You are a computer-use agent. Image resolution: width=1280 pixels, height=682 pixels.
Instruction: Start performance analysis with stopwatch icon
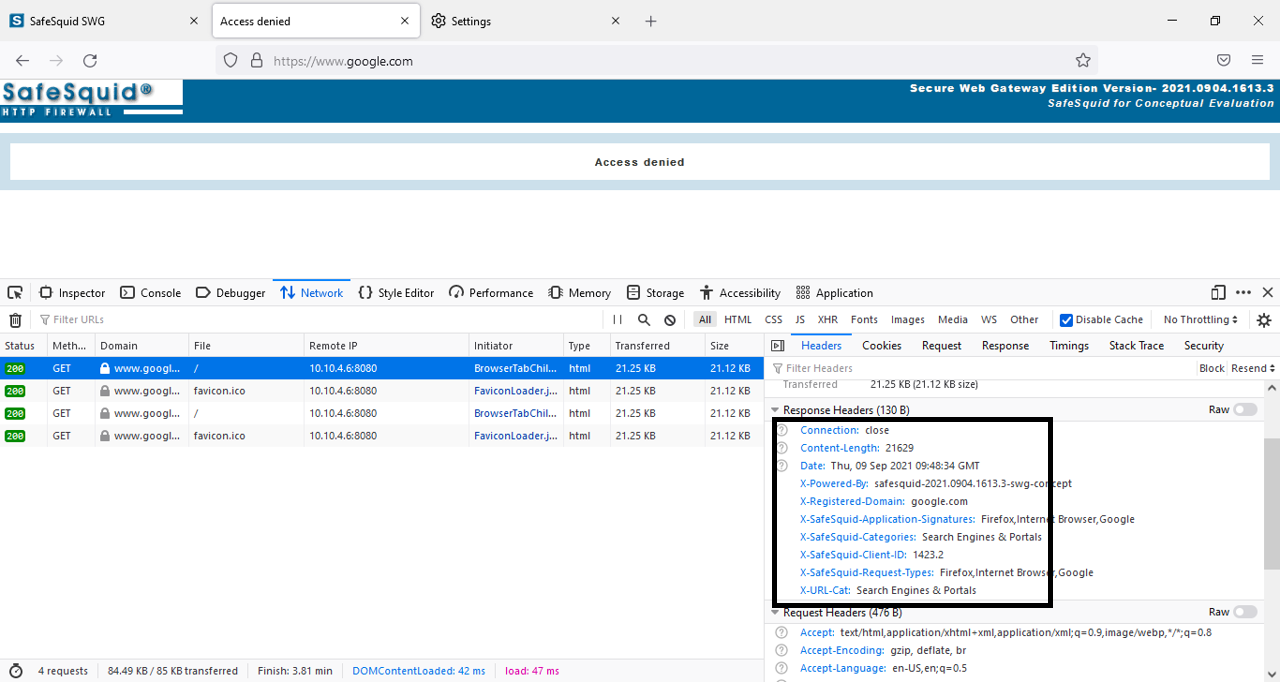pyautogui.click(x=16, y=671)
